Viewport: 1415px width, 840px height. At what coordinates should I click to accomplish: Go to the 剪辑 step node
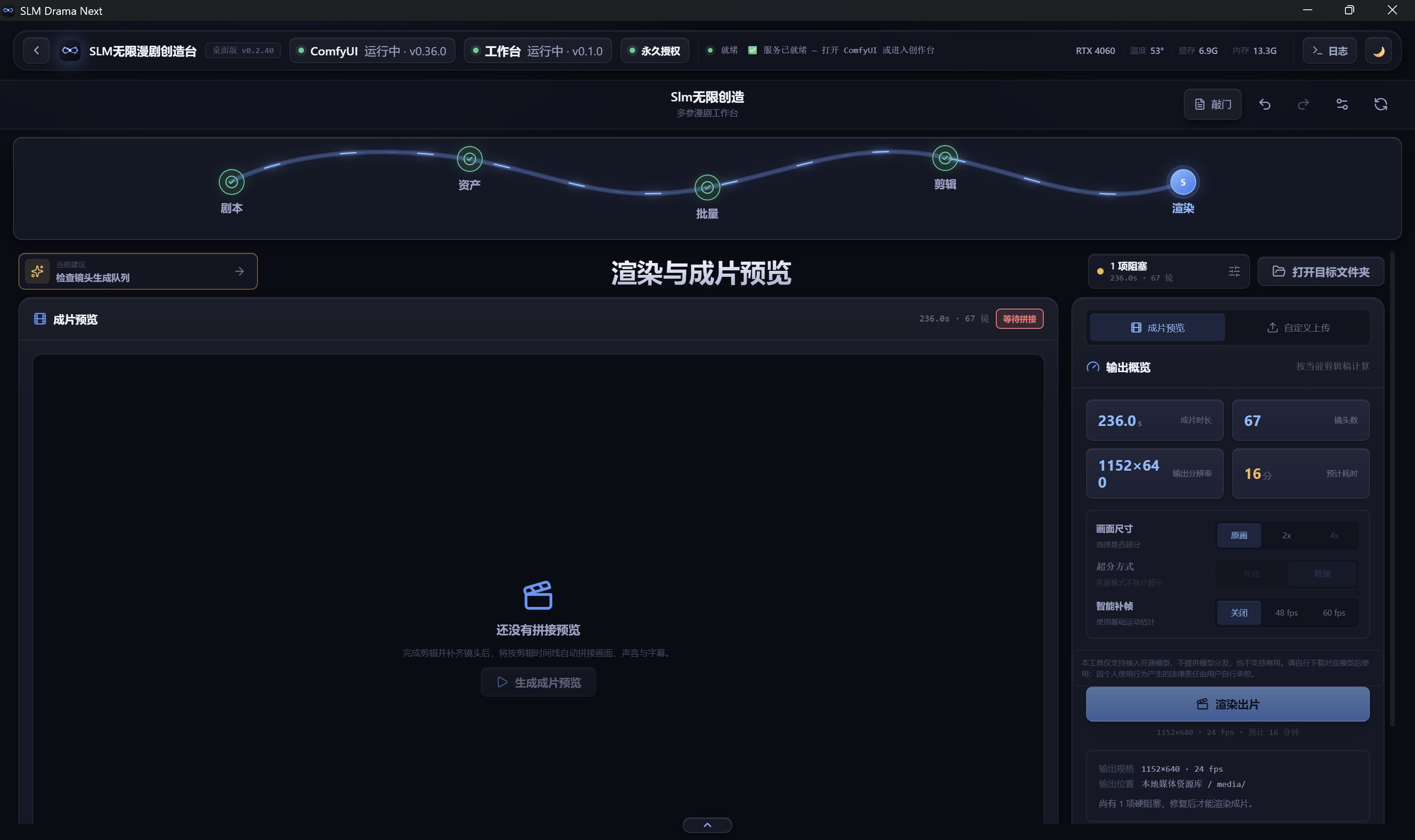click(x=945, y=158)
